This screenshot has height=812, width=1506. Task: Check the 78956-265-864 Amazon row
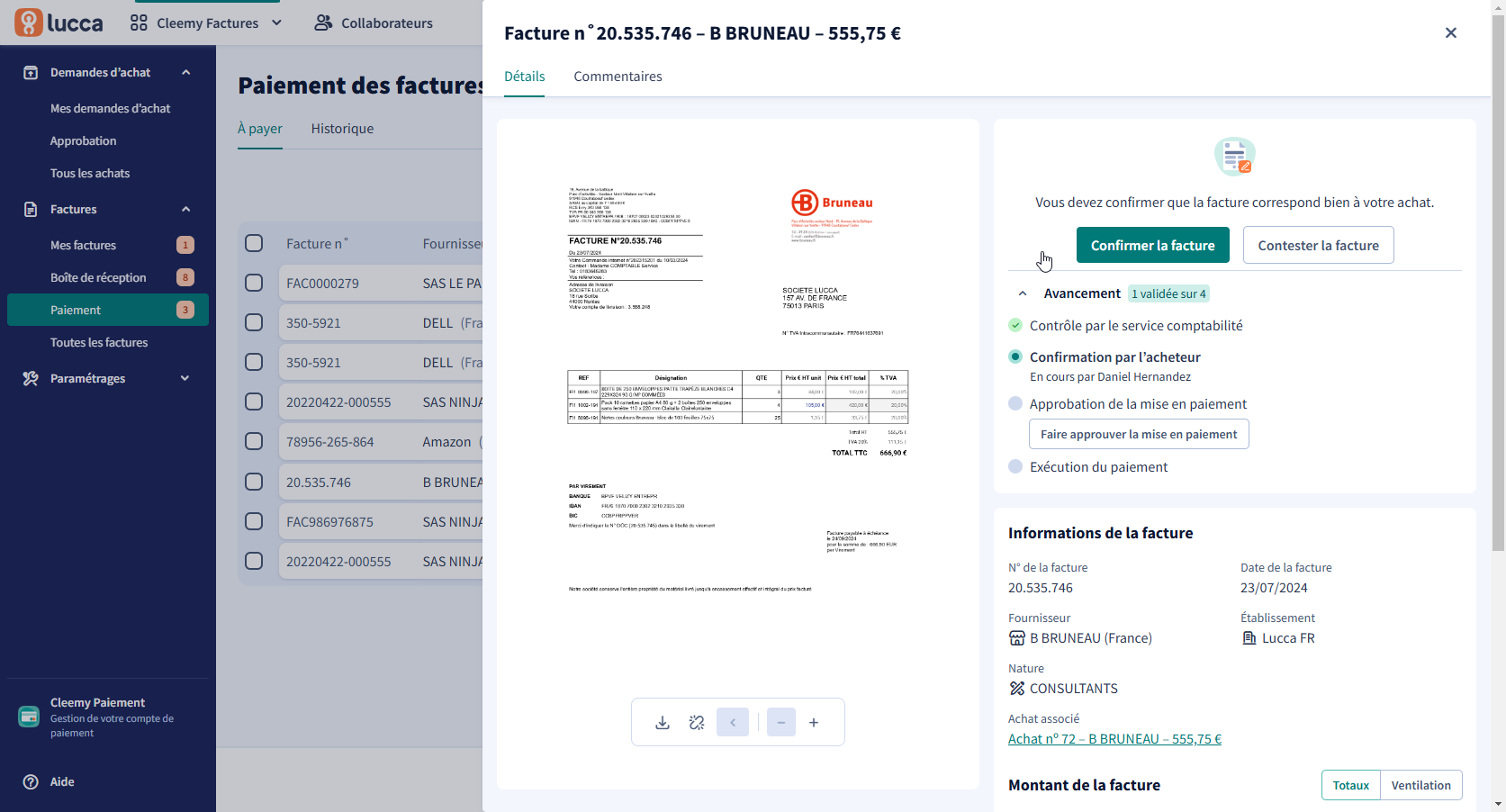[x=254, y=441]
